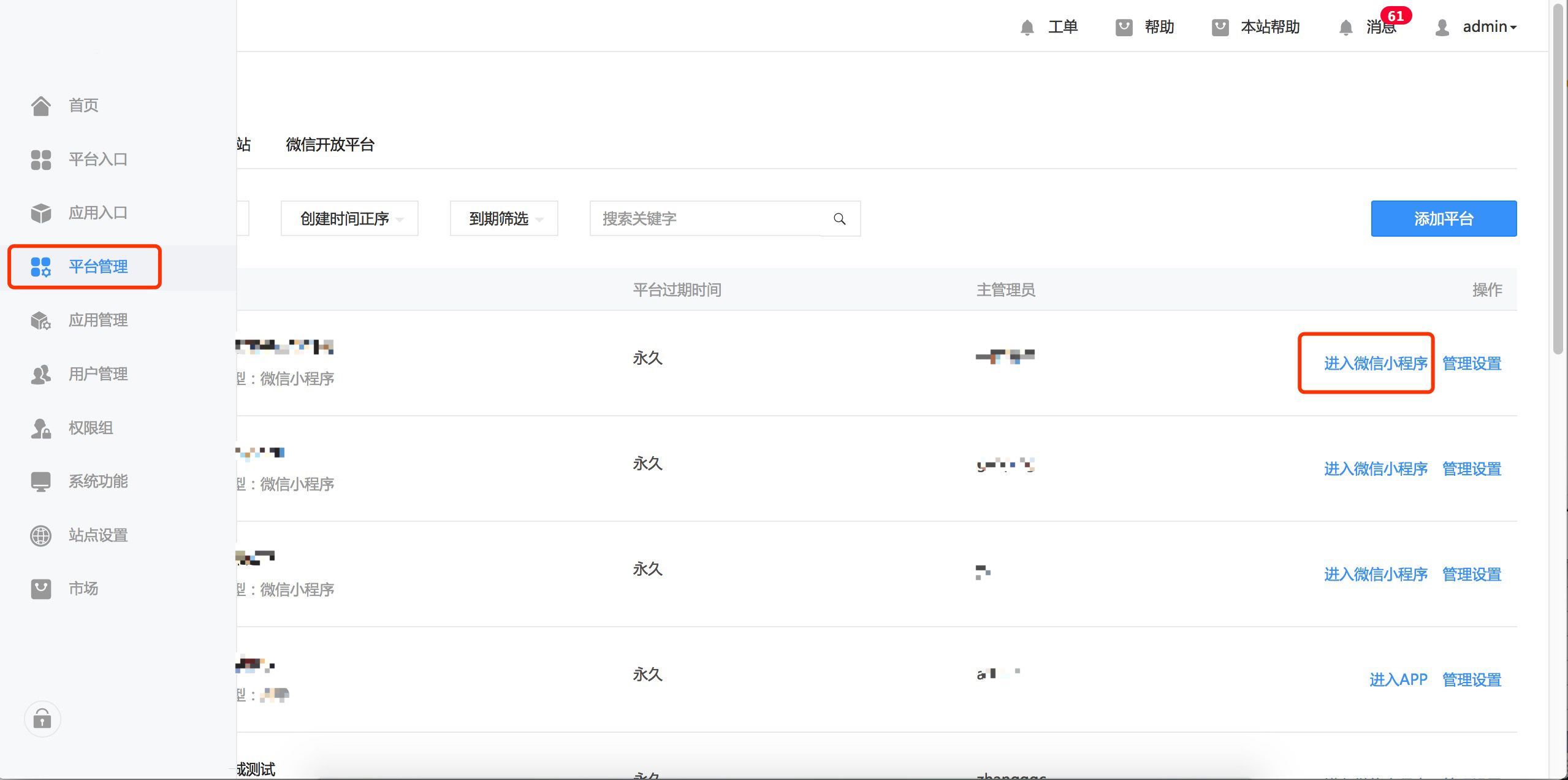Open 系统功能 menu item
The height and width of the screenshot is (780, 1568).
tap(98, 481)
